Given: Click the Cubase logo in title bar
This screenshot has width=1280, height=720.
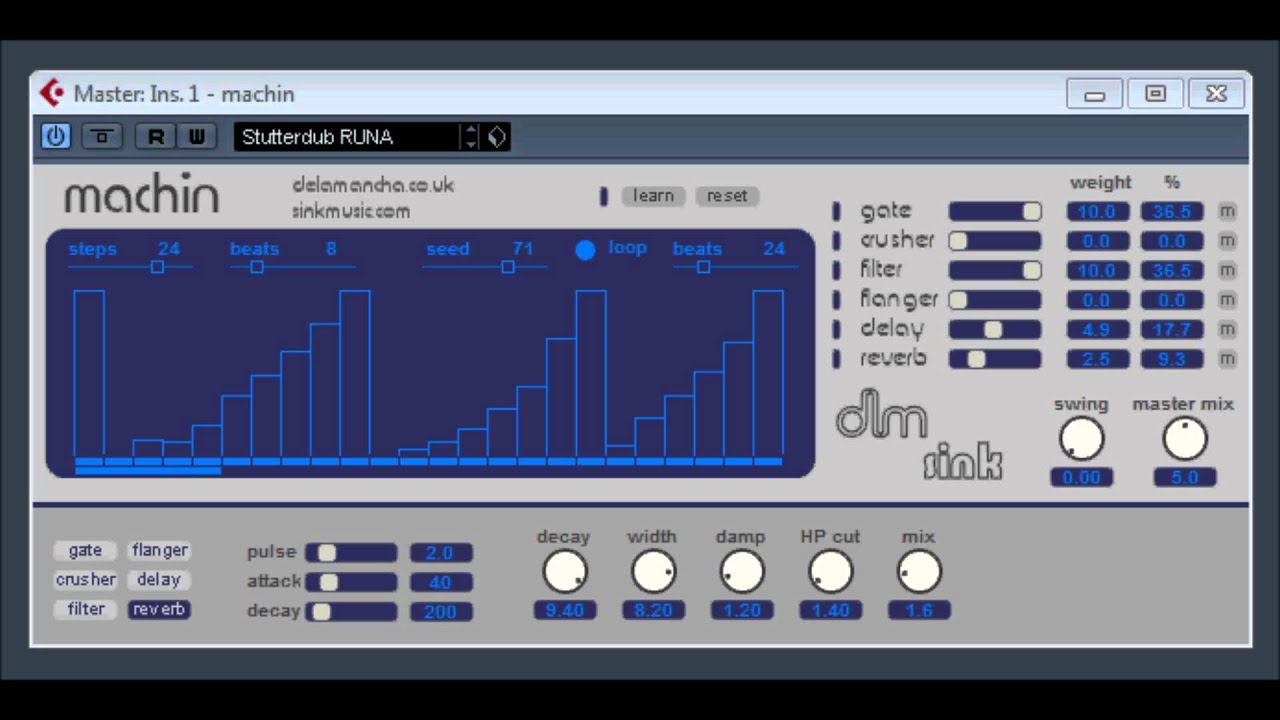Looking at the screenshot, I should point(51,93).
